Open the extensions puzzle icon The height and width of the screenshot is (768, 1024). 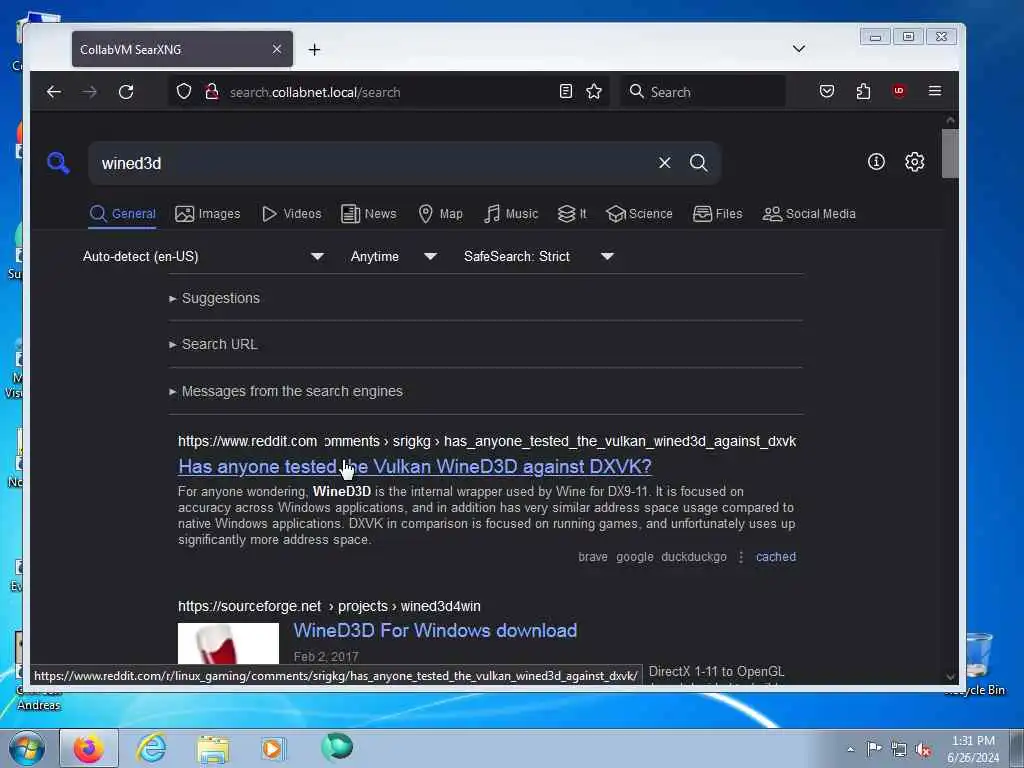click(863, 91)
